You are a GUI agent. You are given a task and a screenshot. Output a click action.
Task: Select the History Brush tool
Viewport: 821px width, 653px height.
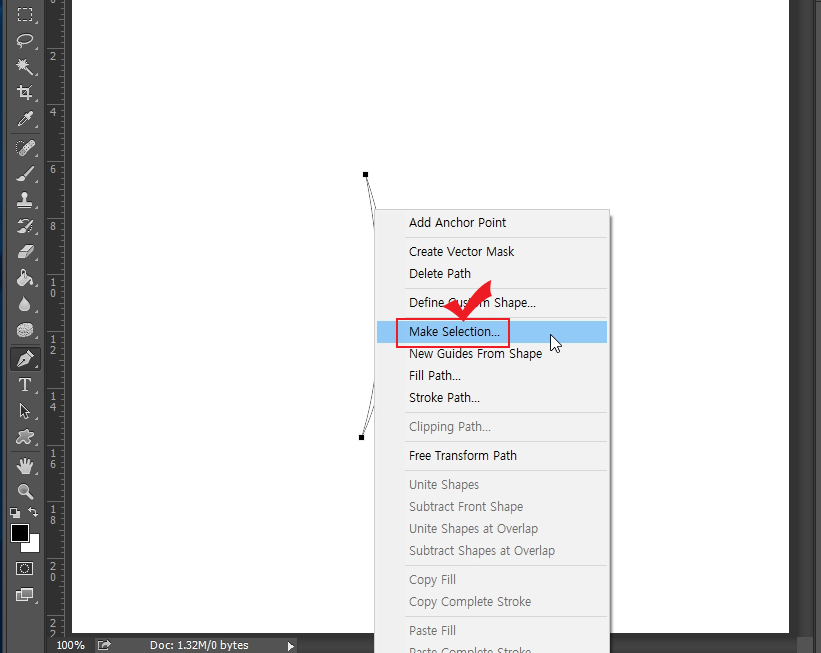coord(25,226)
